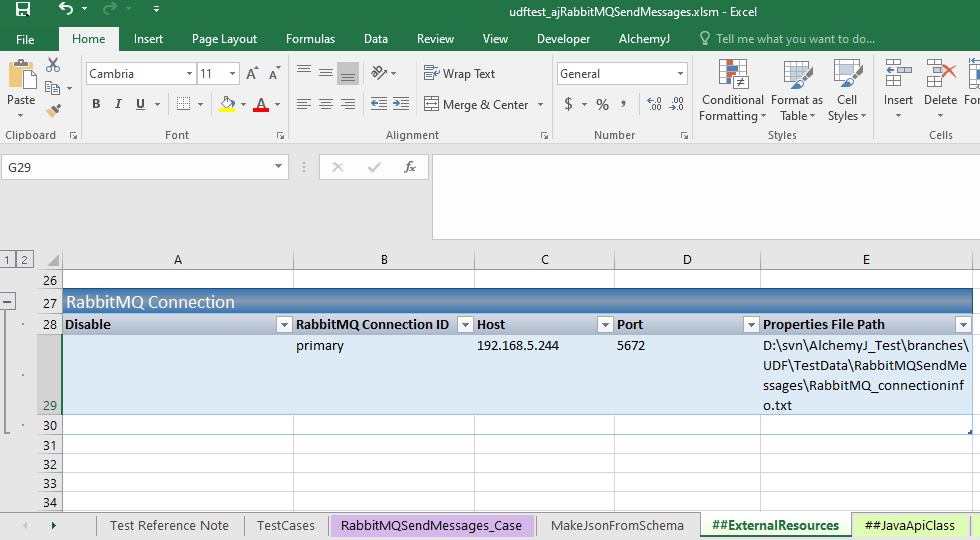Click the Insert Function fx icon
The image size is (980, 540).
(409, 167)
